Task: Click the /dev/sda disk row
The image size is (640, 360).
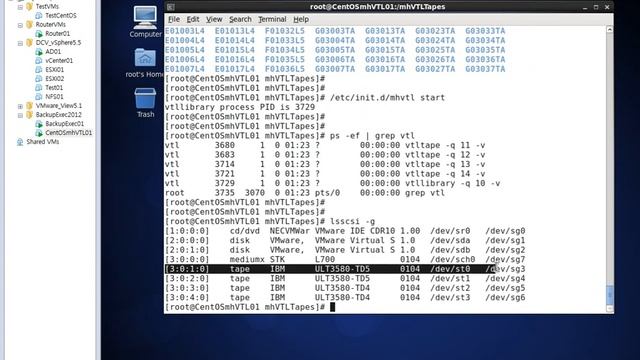Action: [x=345, y=240]
